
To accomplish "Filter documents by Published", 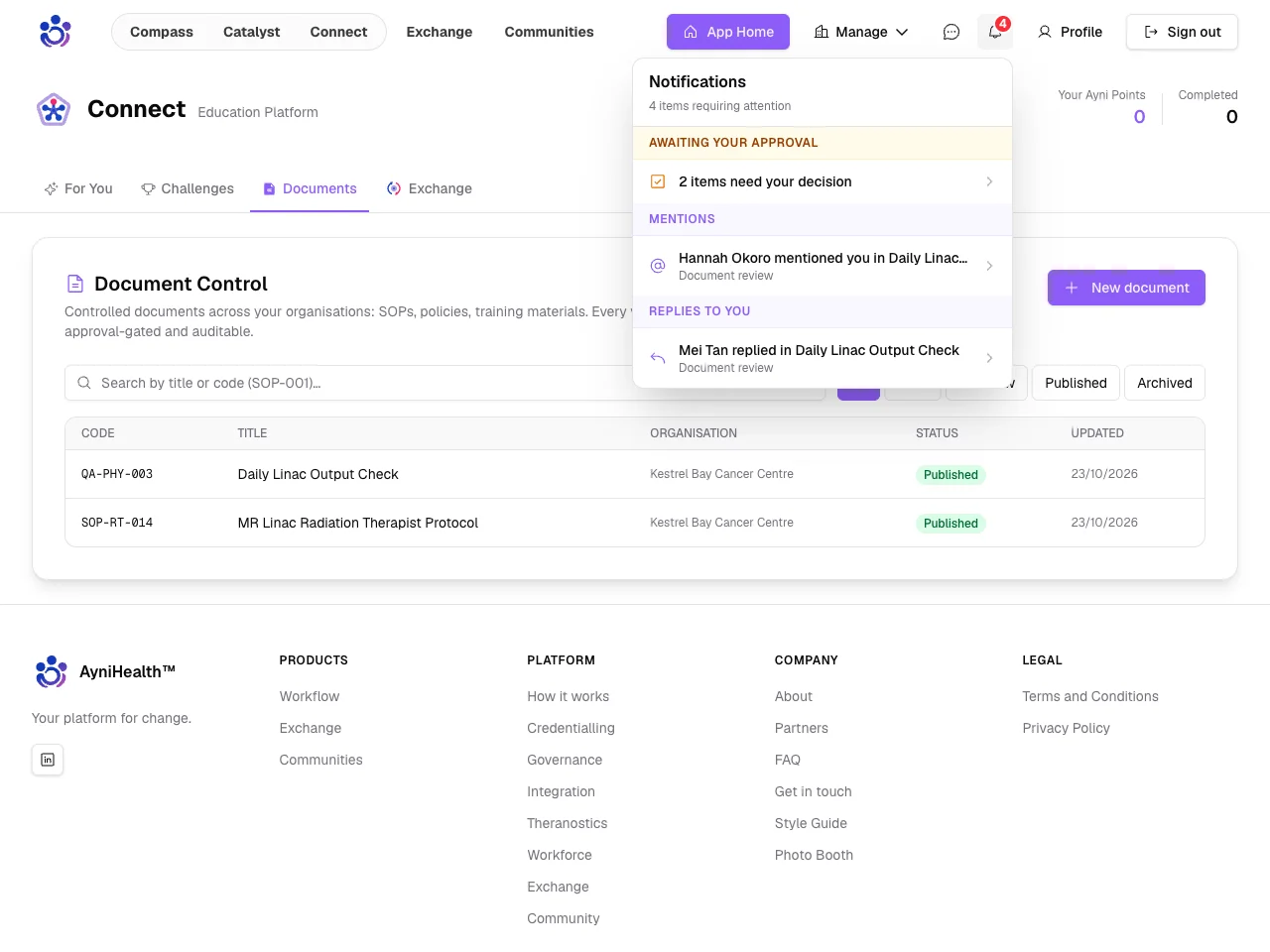I will [x=1076, y=383].
